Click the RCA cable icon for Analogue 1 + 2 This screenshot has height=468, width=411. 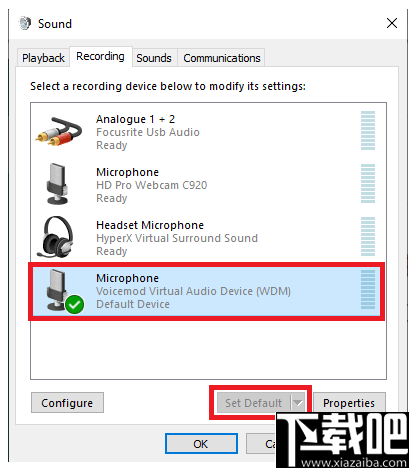pos(59,131)
